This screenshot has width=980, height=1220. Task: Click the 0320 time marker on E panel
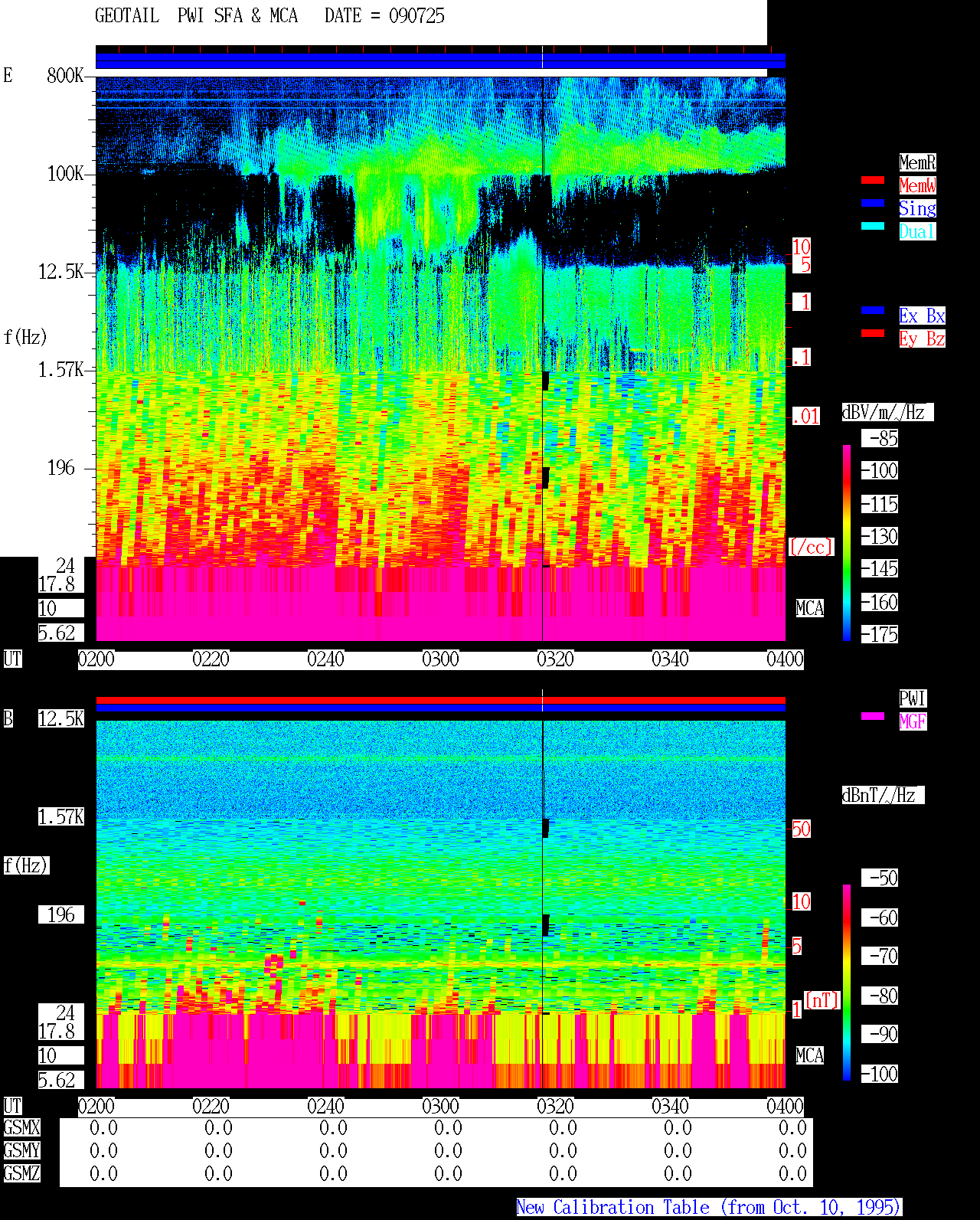point(555,659)
